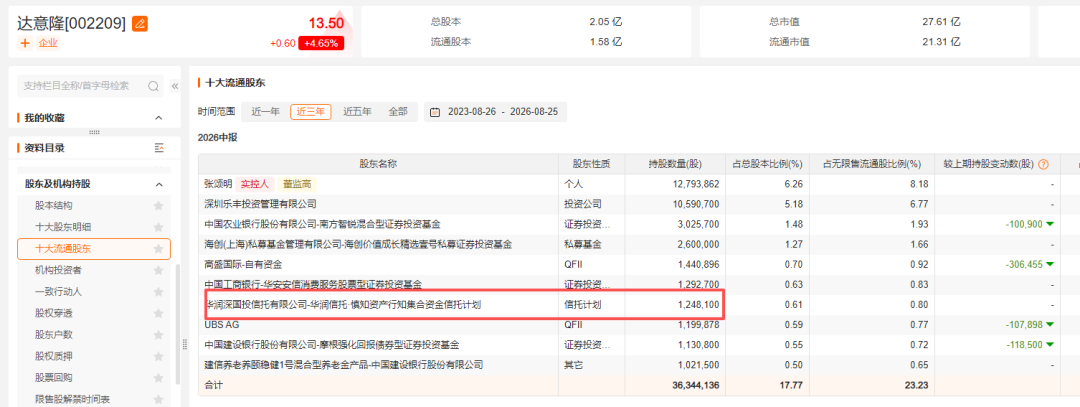Favorite 股权质押 with its star

[158, 356]
